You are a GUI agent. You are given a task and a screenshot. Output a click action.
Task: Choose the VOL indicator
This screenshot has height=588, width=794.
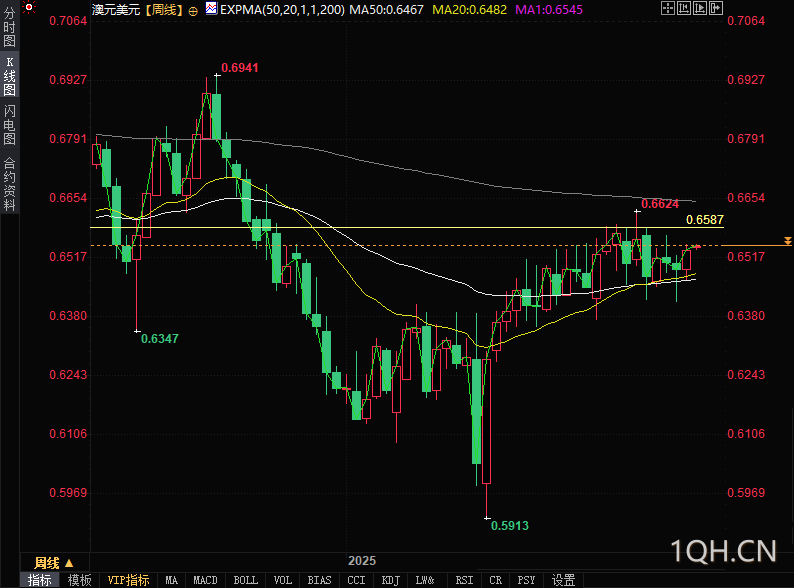(x=283, y=580)
